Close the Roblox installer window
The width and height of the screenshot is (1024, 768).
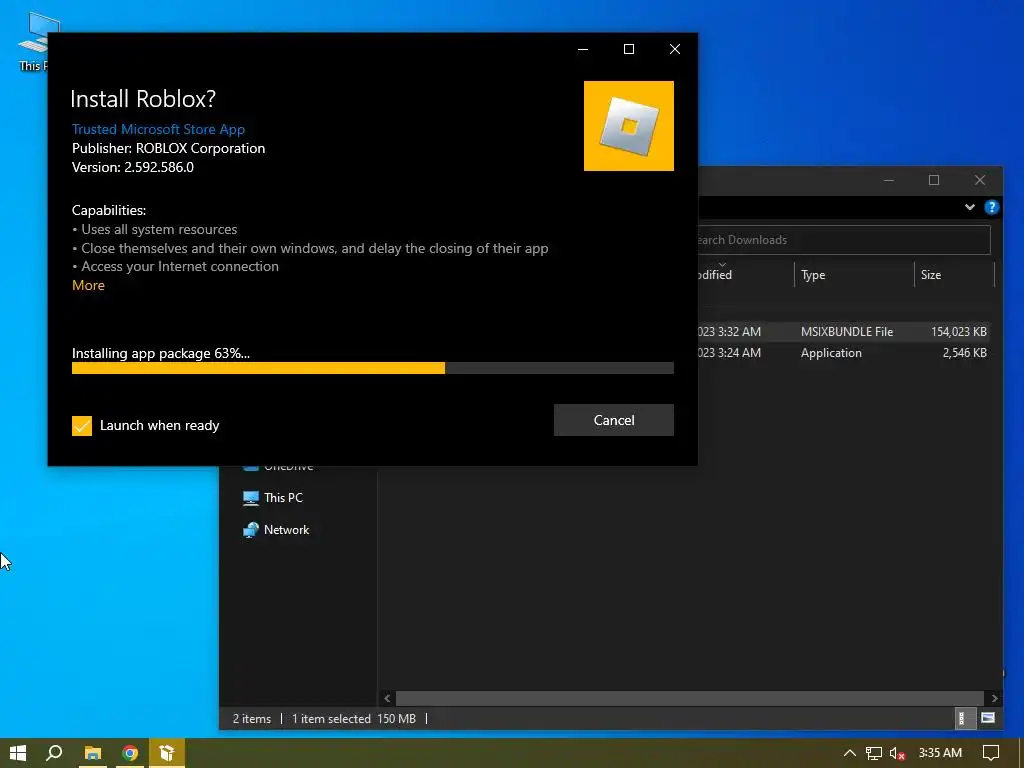(x=675, y=49)
